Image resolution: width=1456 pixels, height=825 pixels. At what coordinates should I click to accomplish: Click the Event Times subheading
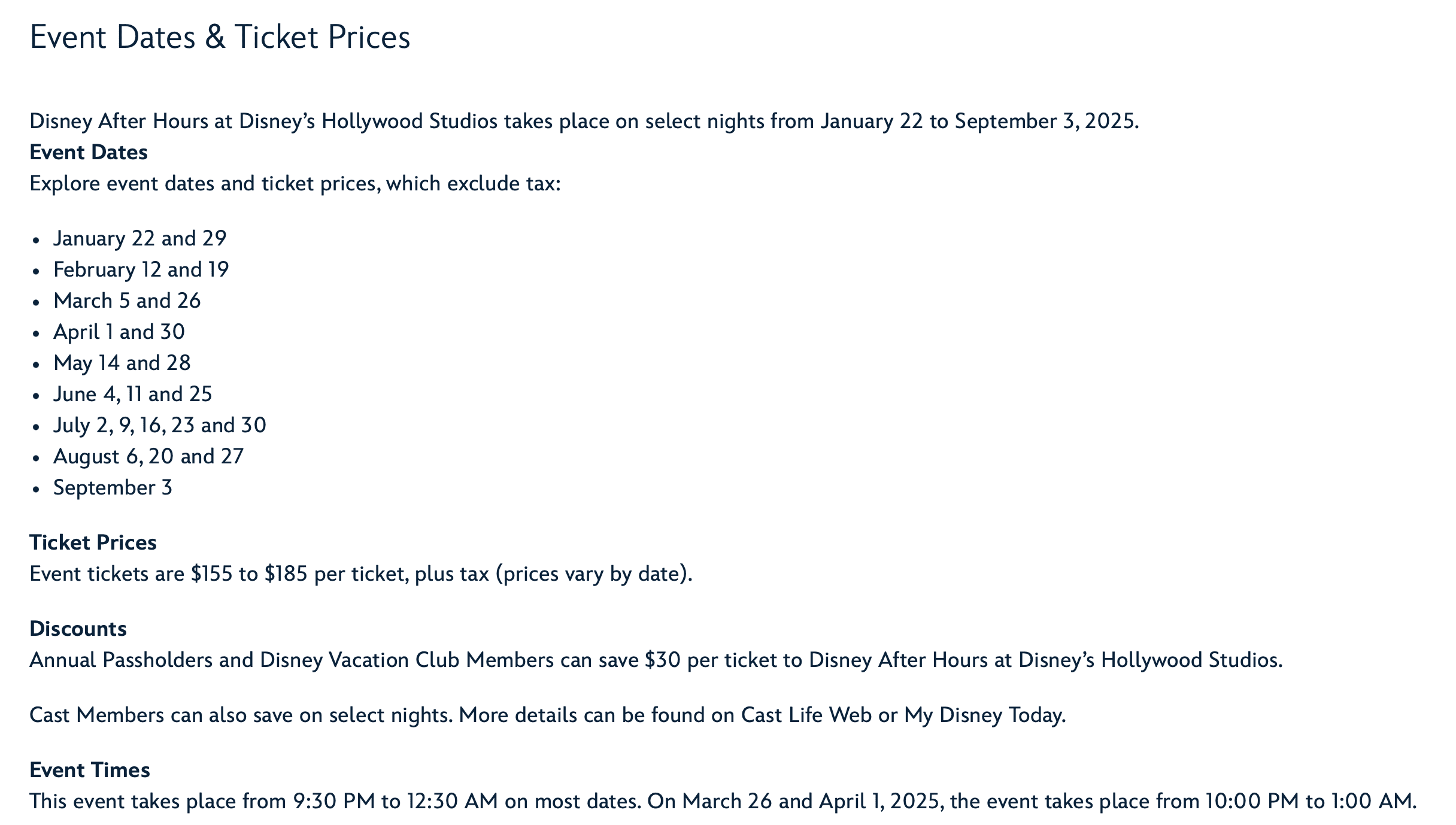[x=90, y=770]
